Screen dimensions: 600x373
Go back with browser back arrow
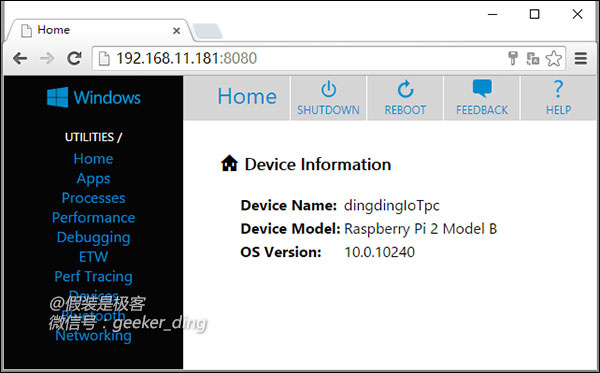coord(20,59)
